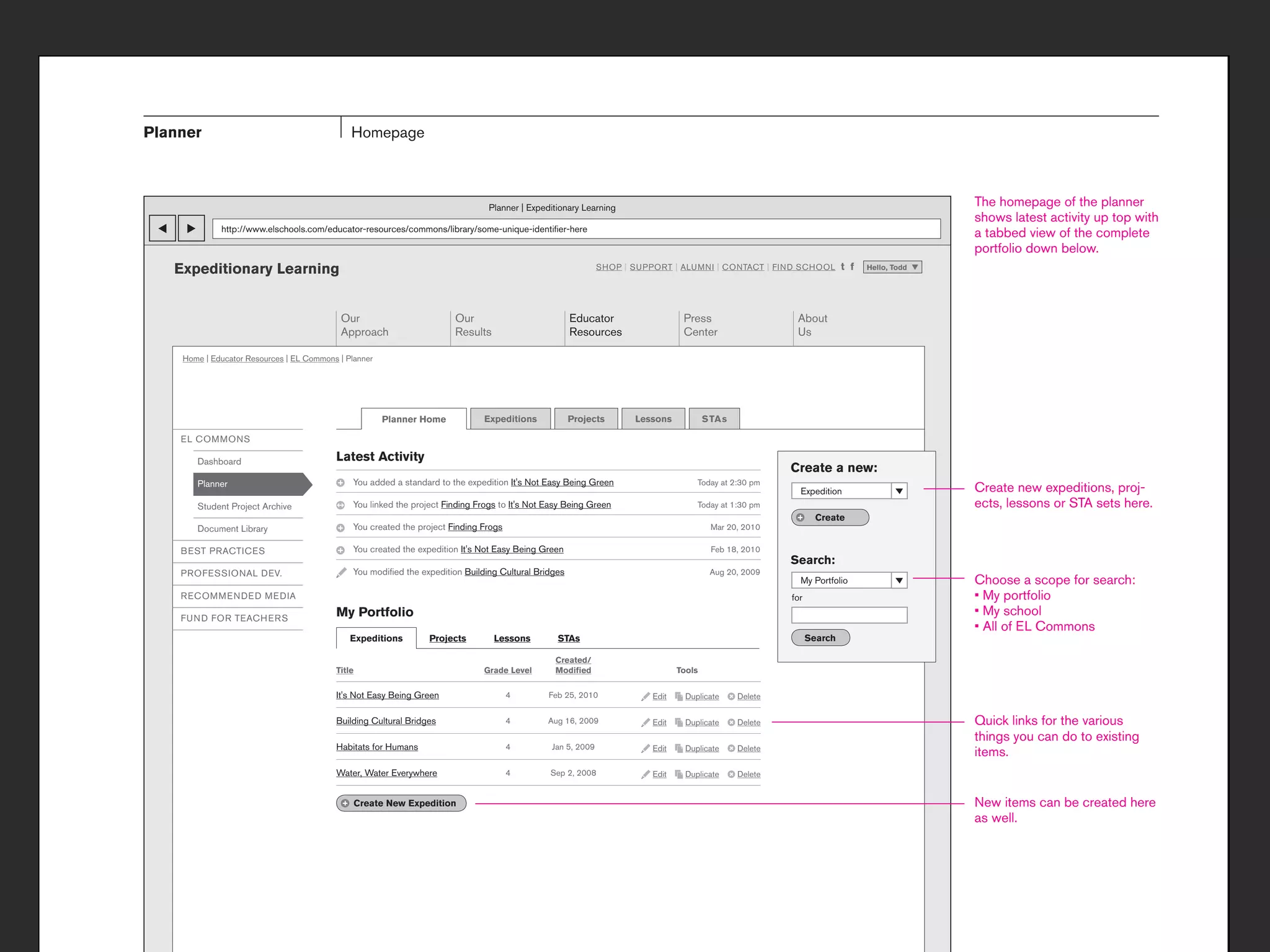The height and width of the screenshot is (952, 1270).
Task: Select Dashboard in the EL Commons sidebar
Action: (220, 462)
